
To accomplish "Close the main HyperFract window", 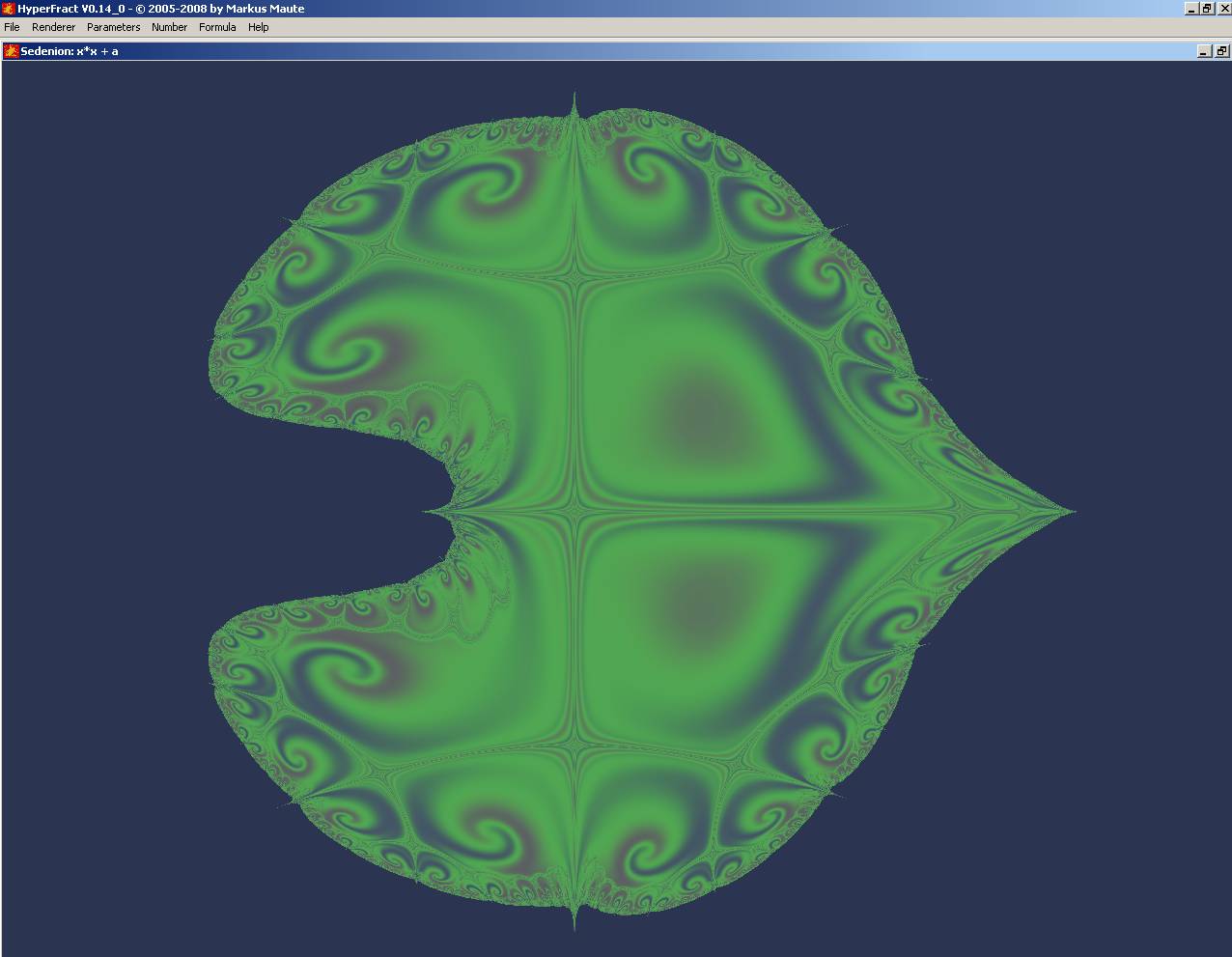I will coord(1222,9).
